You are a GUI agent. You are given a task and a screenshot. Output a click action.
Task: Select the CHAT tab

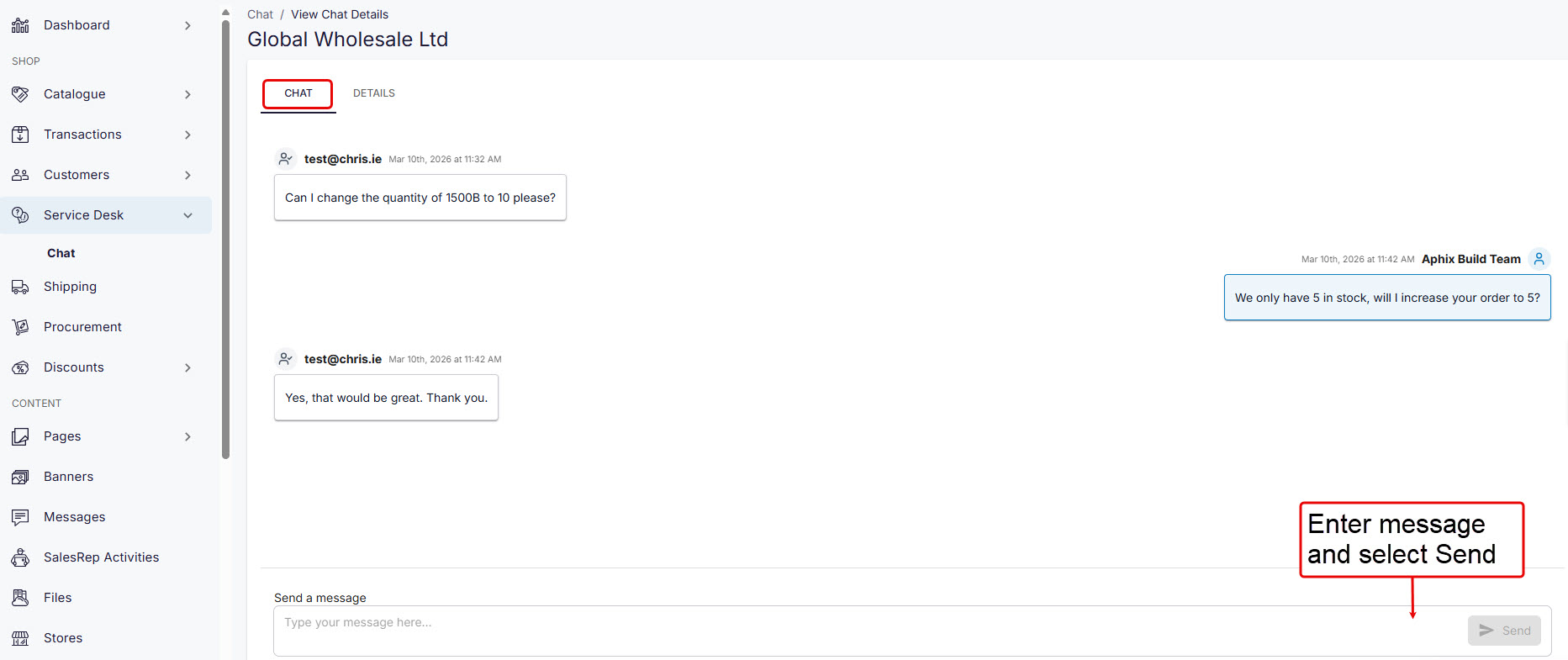click(298, 92)
